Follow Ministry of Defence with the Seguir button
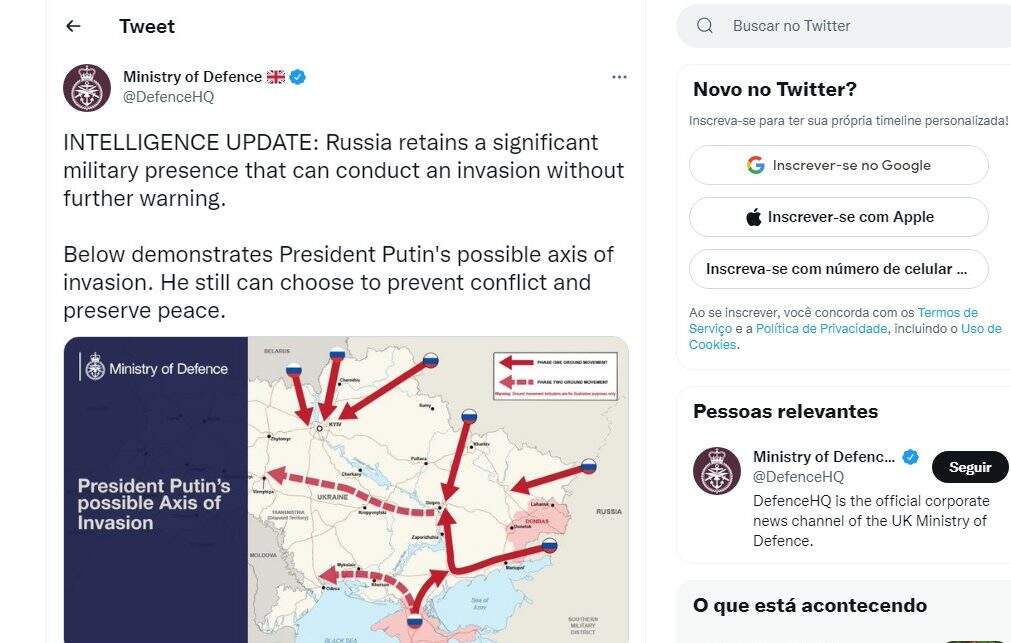The image size is (1011, 643). point(969,467)
